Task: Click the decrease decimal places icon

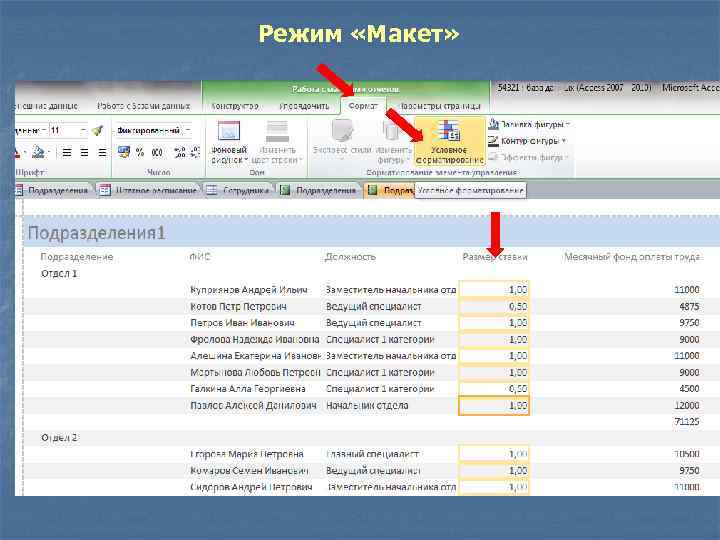Action: [x=195, y=152]
